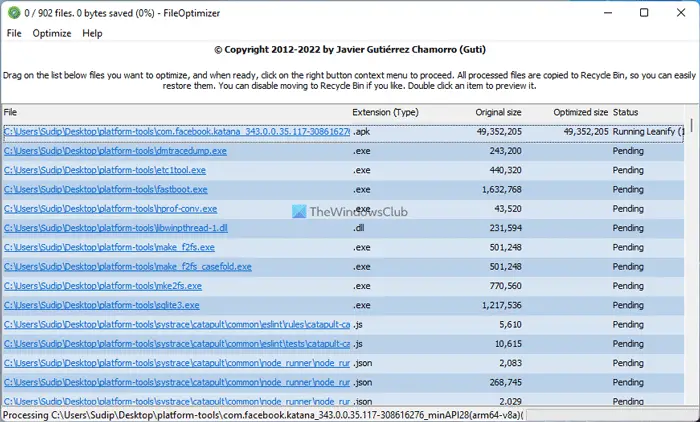Select the fastboot.exe file link
The width and height of the screenshot is (700, 422).
106,189
